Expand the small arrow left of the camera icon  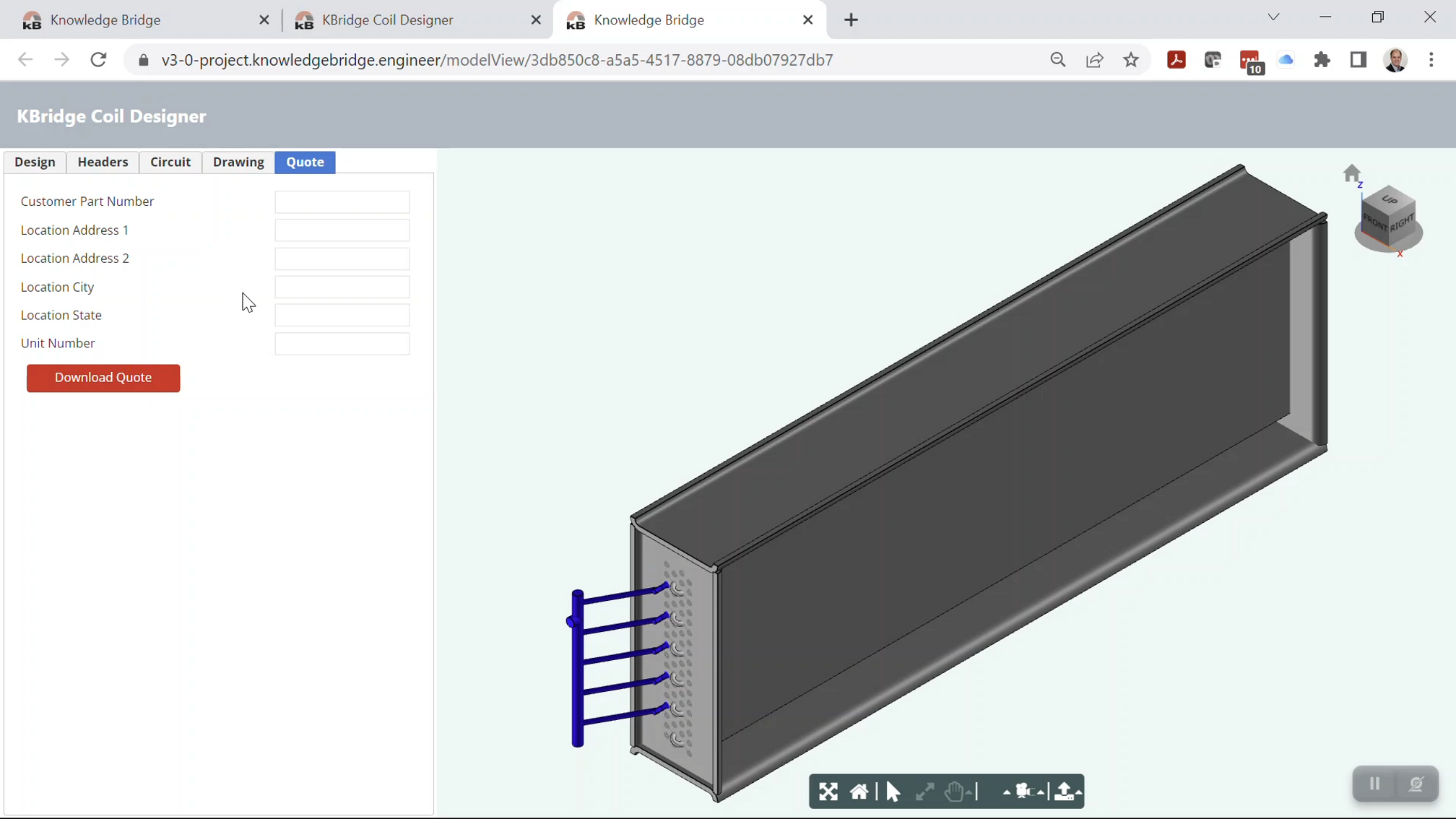[x=1007, y=793]
